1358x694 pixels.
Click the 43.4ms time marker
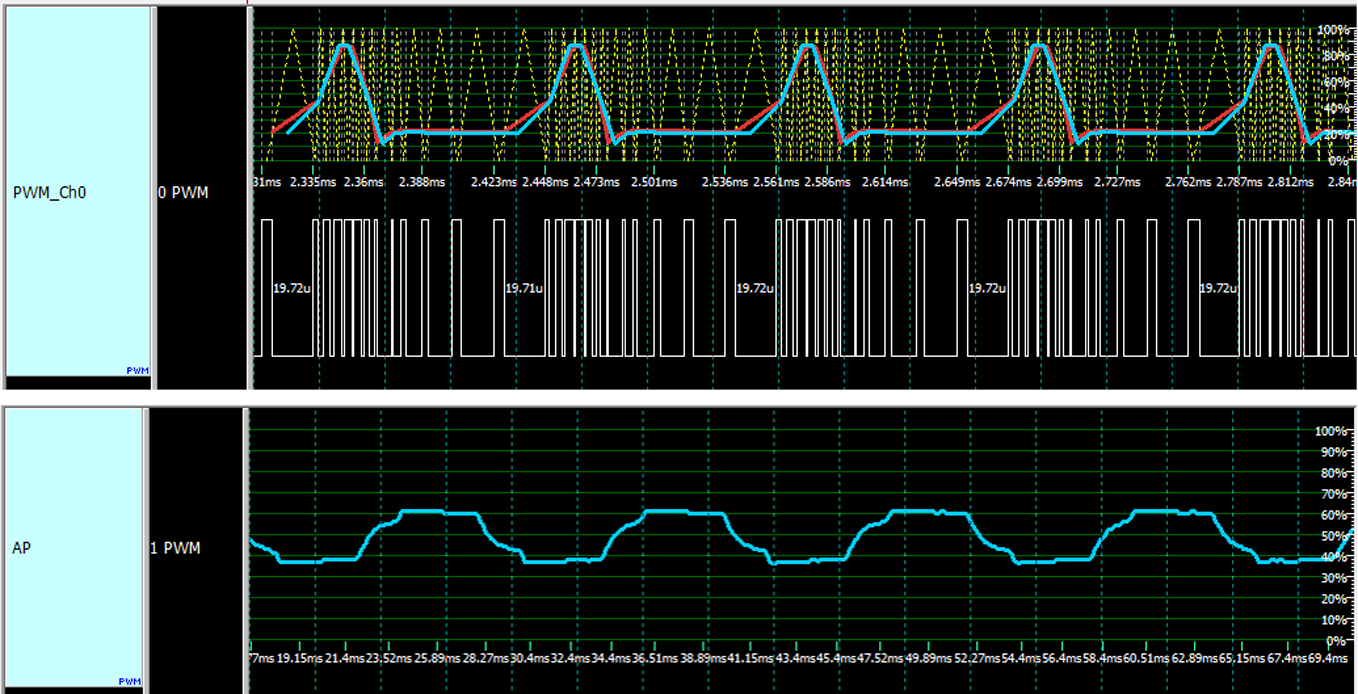pos(795,659)
